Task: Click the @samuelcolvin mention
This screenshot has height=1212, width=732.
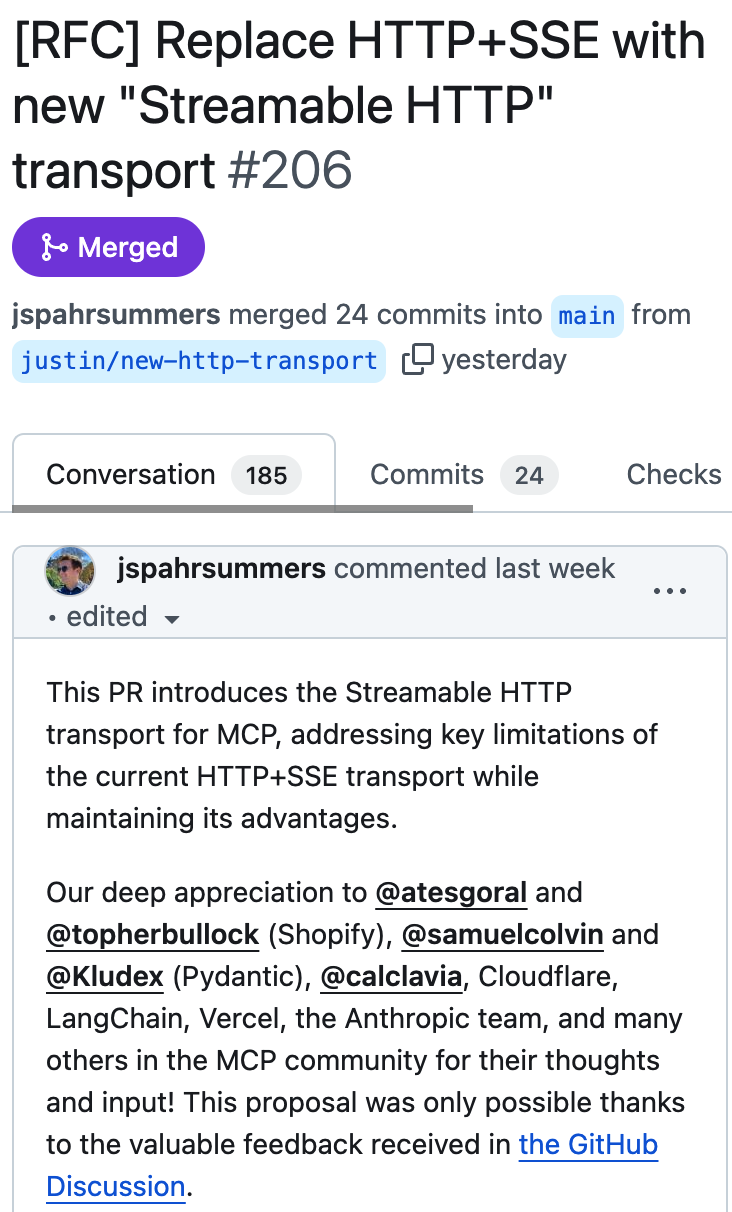Action: (503, 935)
